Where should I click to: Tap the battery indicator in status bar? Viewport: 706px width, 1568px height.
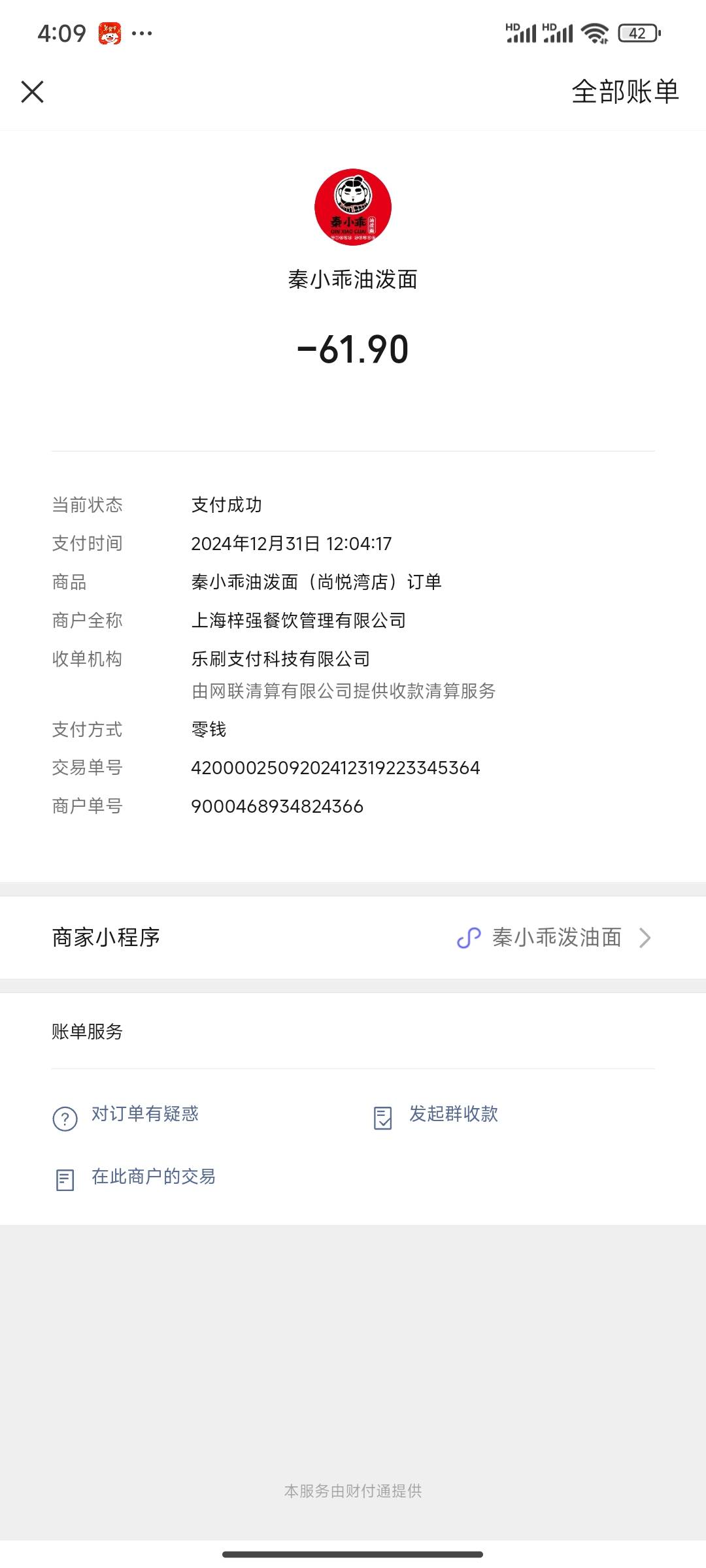click(x=639, y=33)
